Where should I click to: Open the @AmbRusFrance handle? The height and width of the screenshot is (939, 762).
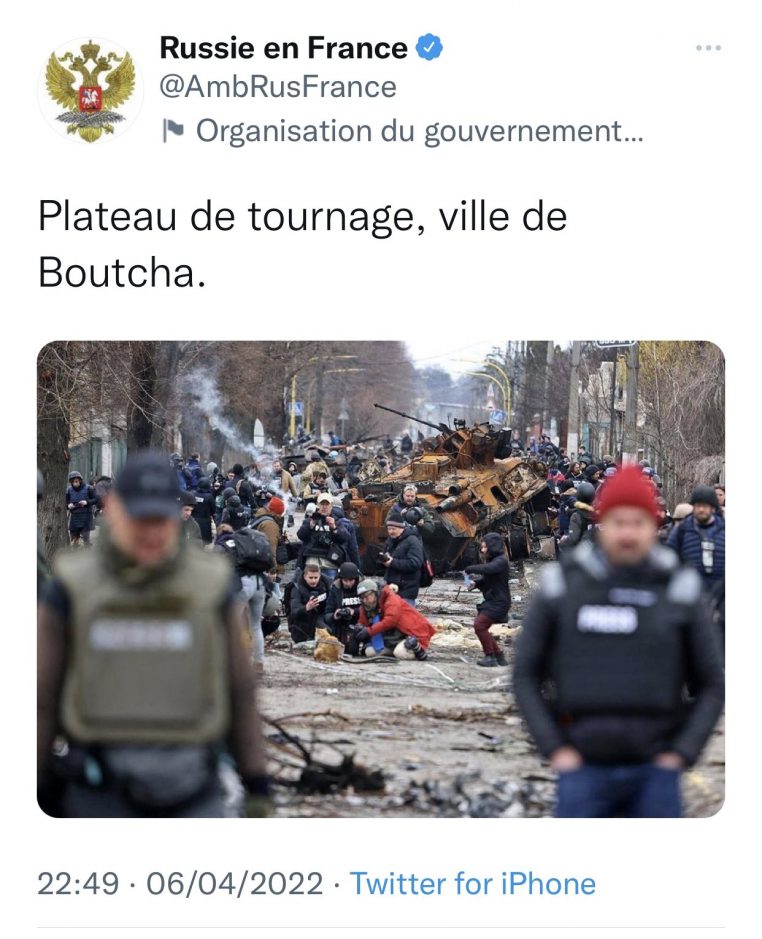pyautogui.click(x=278, y=87)
